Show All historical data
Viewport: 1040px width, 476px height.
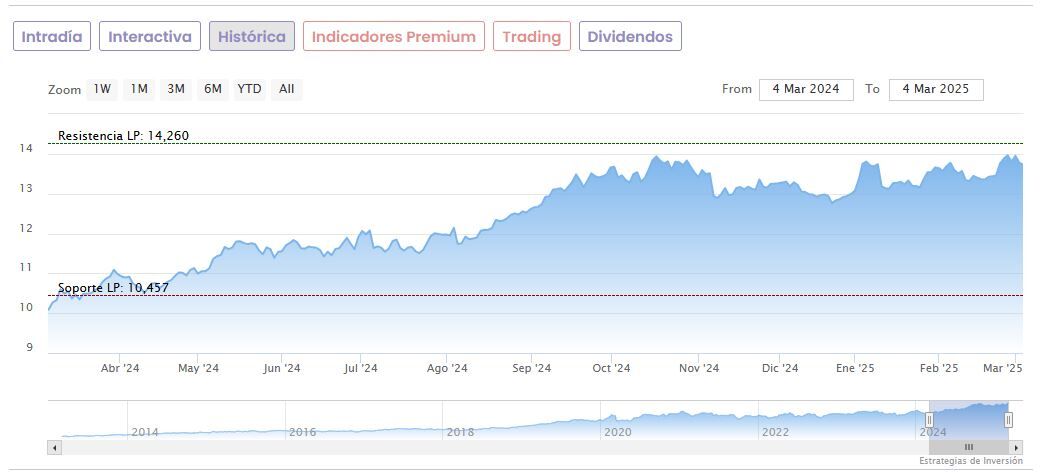pyautogui.click(x=287, y=89)
